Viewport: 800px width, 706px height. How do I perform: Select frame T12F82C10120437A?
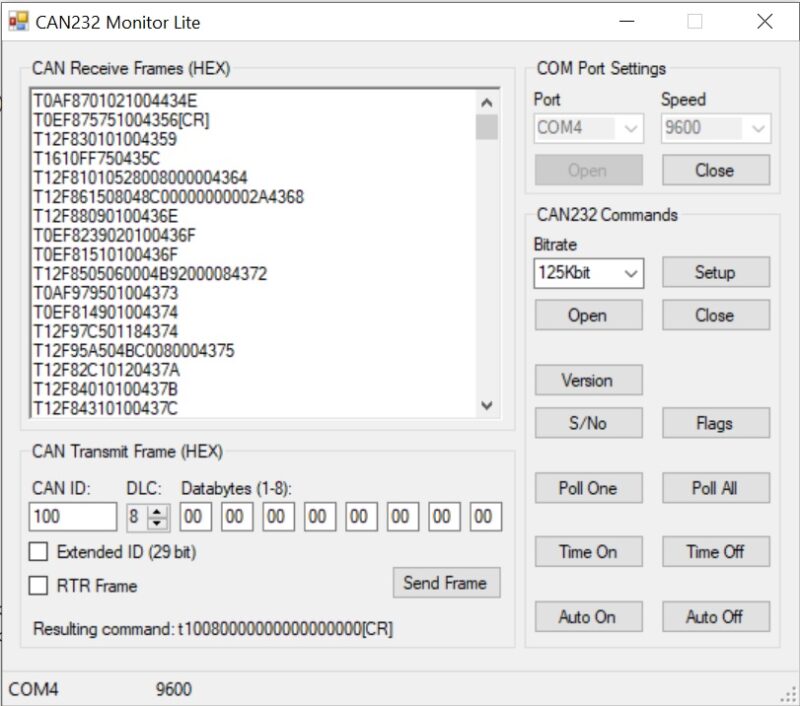(106, 370)
